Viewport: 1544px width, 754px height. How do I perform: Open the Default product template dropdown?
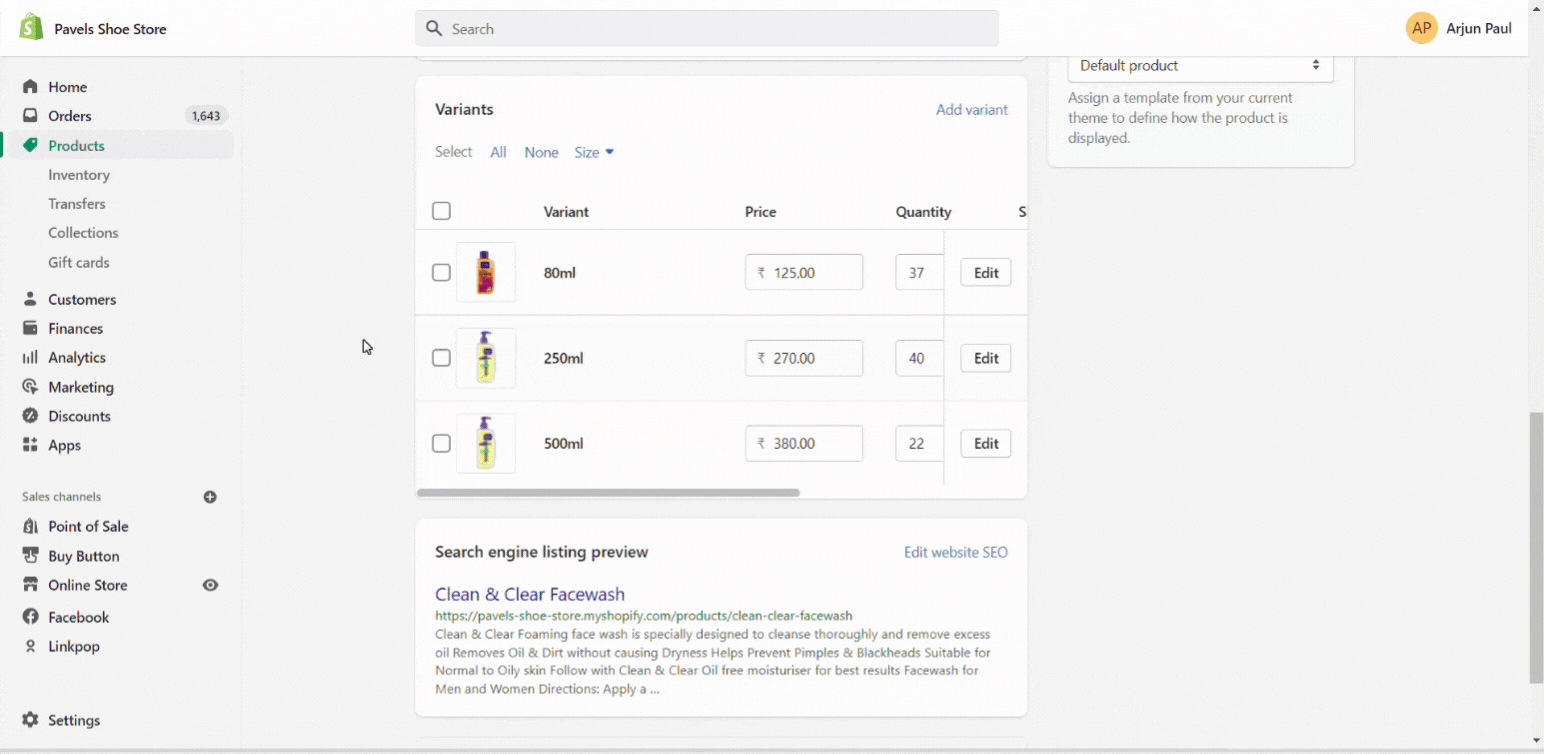point(1200,65)
